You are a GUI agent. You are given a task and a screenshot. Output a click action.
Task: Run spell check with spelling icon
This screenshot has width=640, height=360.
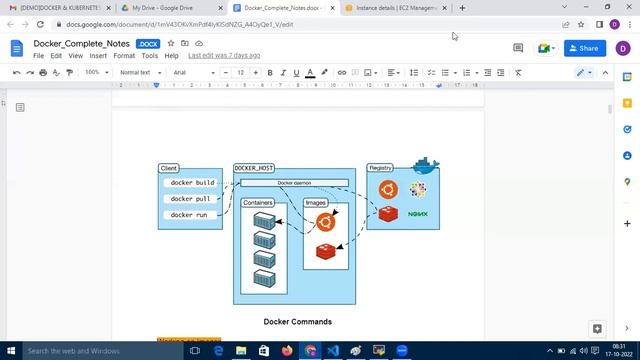(x=56, y=73)
